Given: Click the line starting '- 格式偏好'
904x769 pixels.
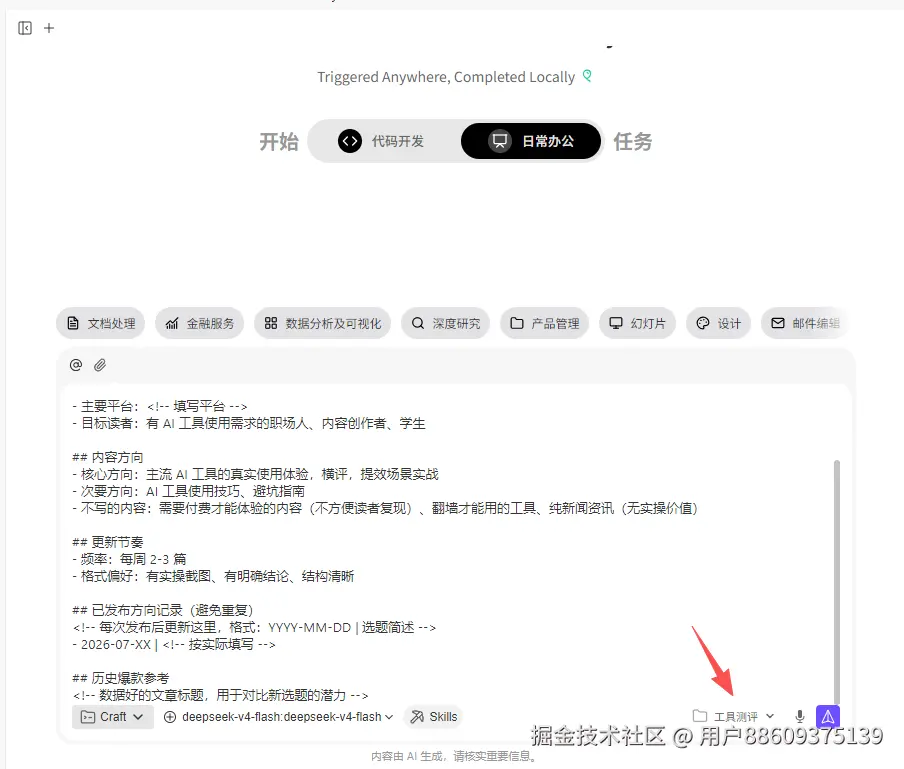Looking at the screenshot, I should coord(213,576).
